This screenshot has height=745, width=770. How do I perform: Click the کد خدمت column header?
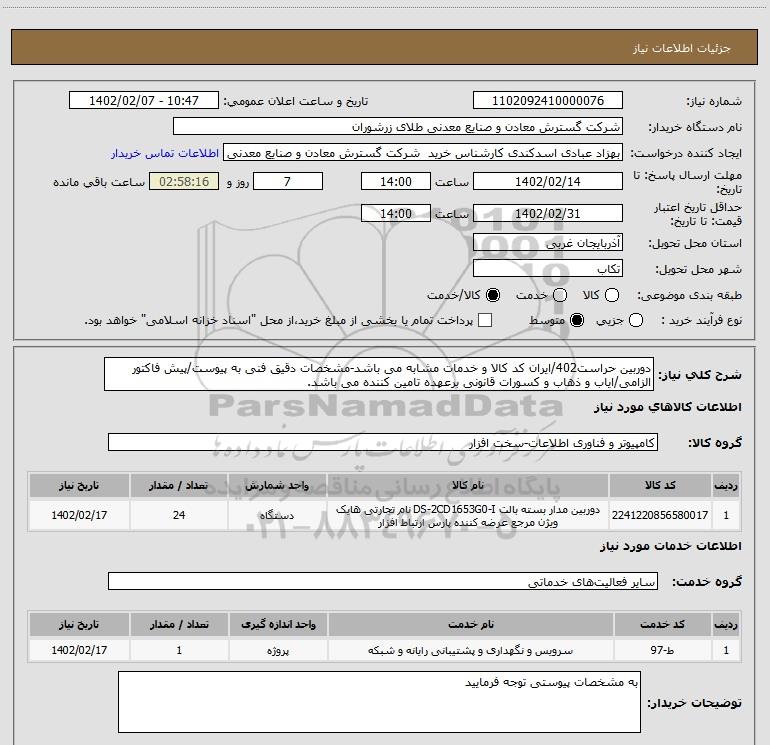(662, 625)
